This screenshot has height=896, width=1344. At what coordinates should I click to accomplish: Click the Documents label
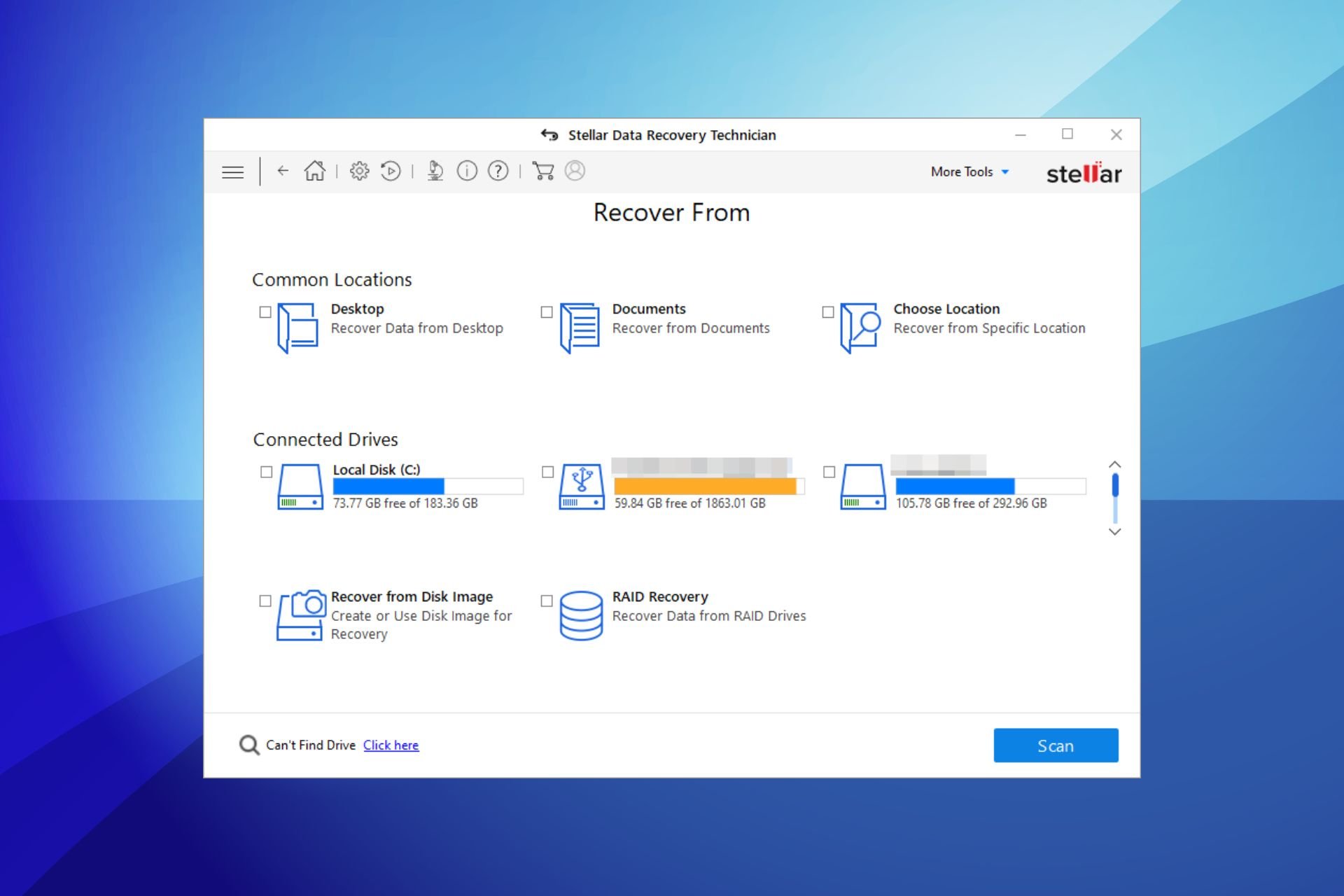pyautogui.click(x=649, y=309)
